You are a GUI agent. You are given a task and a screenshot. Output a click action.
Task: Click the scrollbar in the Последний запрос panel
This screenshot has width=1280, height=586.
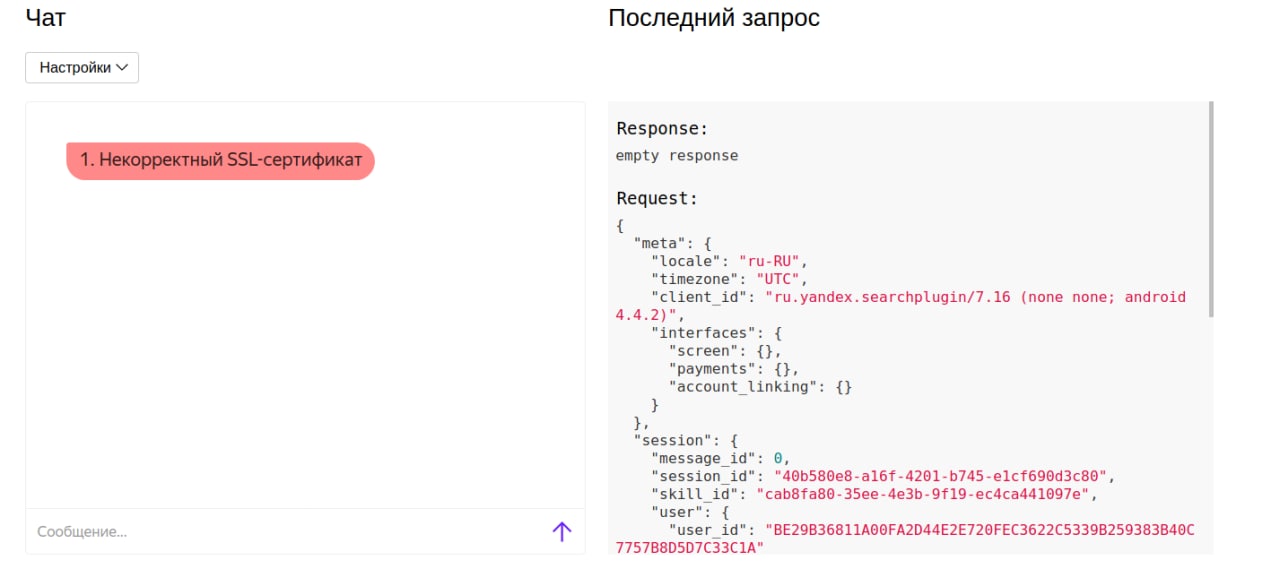(1211, 208)
